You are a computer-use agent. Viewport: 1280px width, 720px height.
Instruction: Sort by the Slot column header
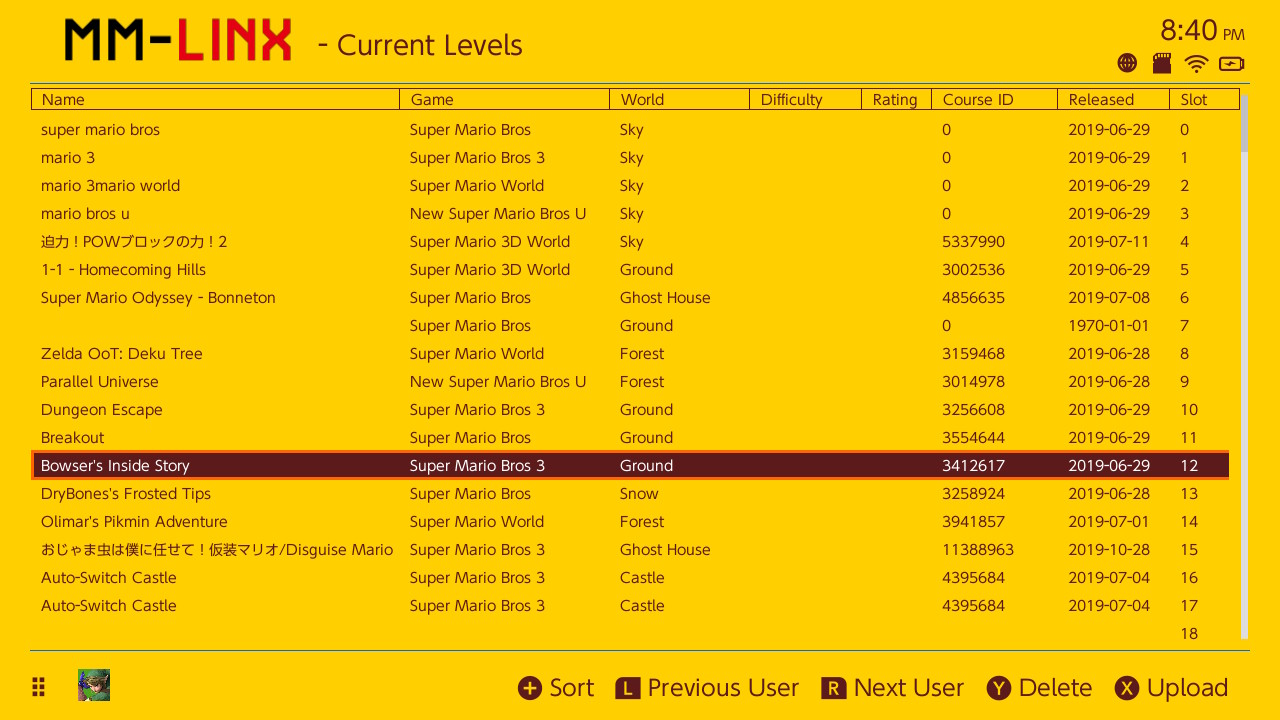point(1205,99)
